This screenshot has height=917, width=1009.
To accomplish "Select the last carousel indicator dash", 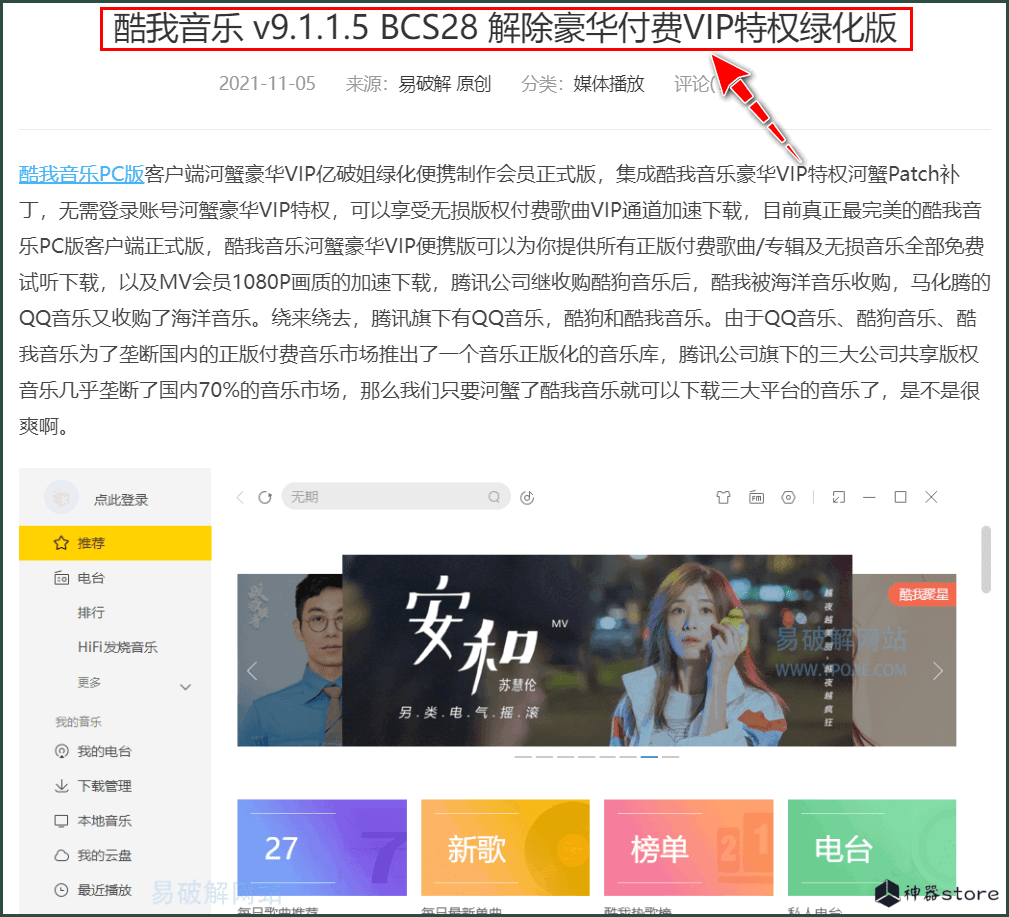I will [671, 757].
